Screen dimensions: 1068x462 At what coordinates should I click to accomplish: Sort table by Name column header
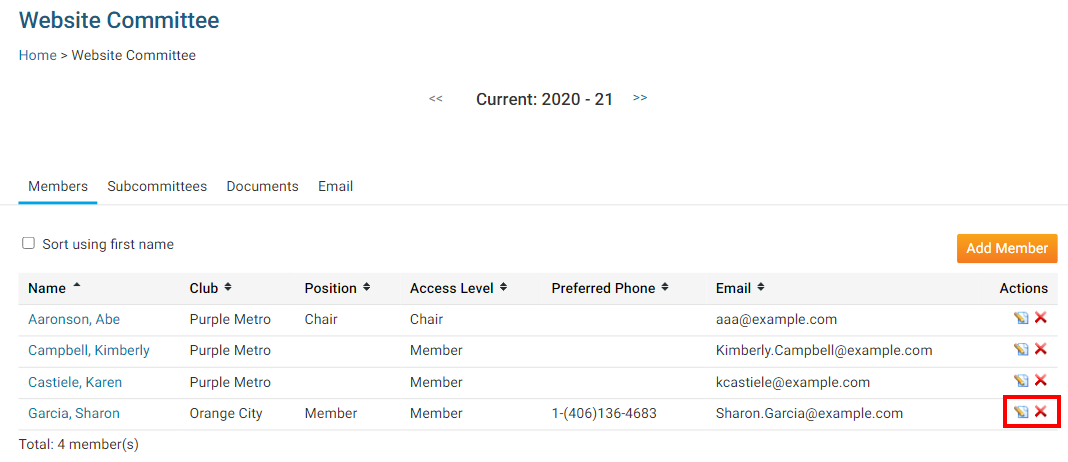pyautogui.click(x=47, y=288)
